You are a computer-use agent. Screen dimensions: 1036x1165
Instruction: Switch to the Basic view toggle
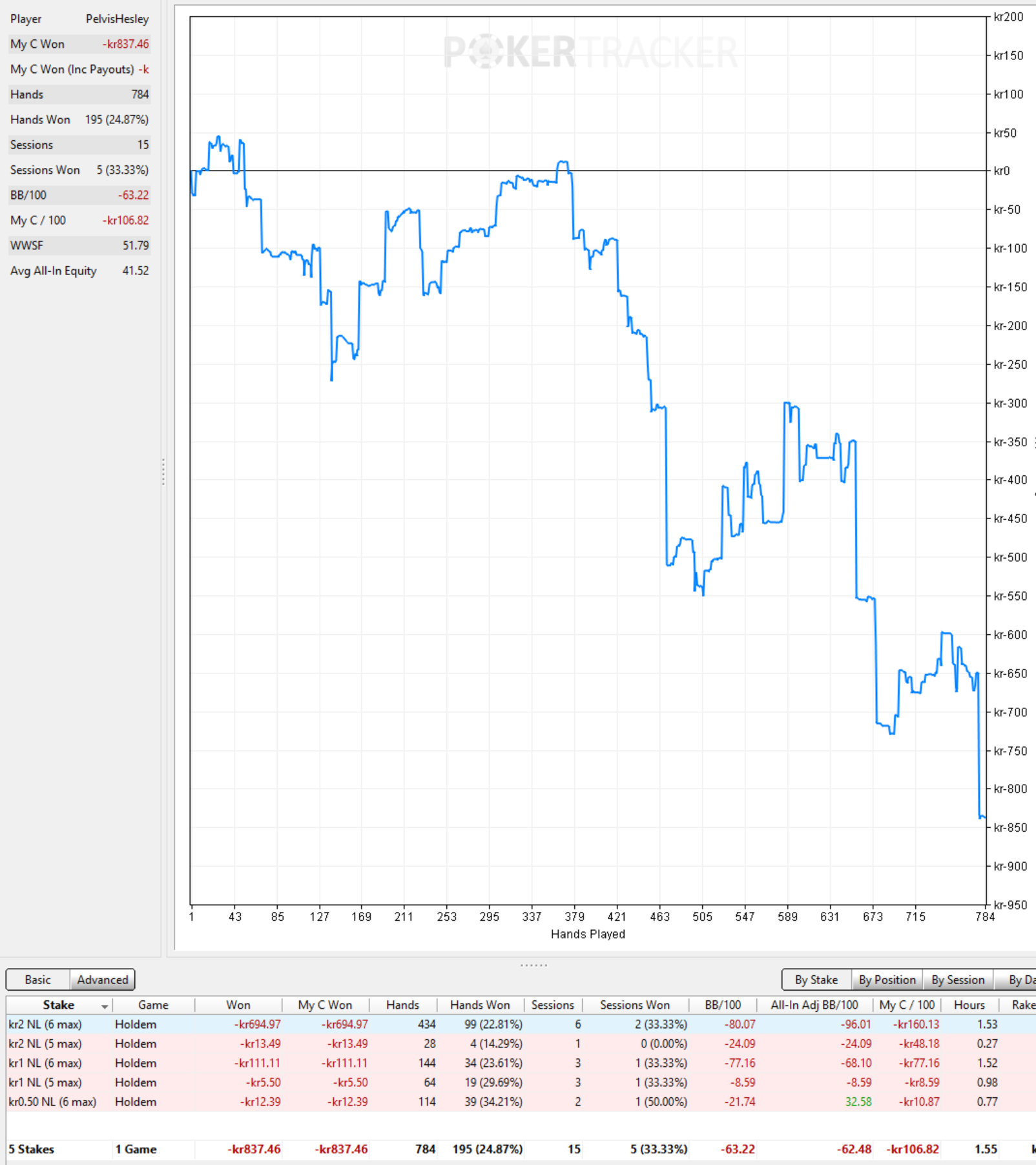point(37,980)
